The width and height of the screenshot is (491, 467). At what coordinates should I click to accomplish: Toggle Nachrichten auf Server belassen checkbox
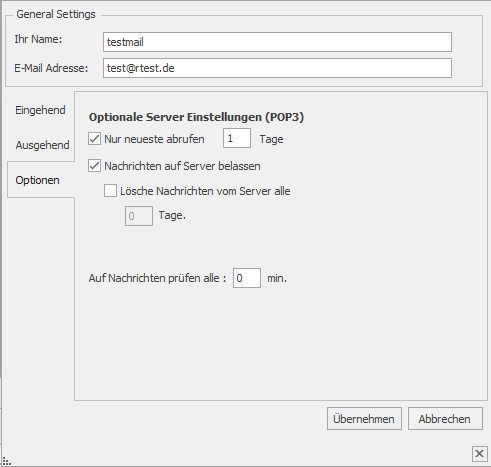pyautogui.click(x=95, y=166)
